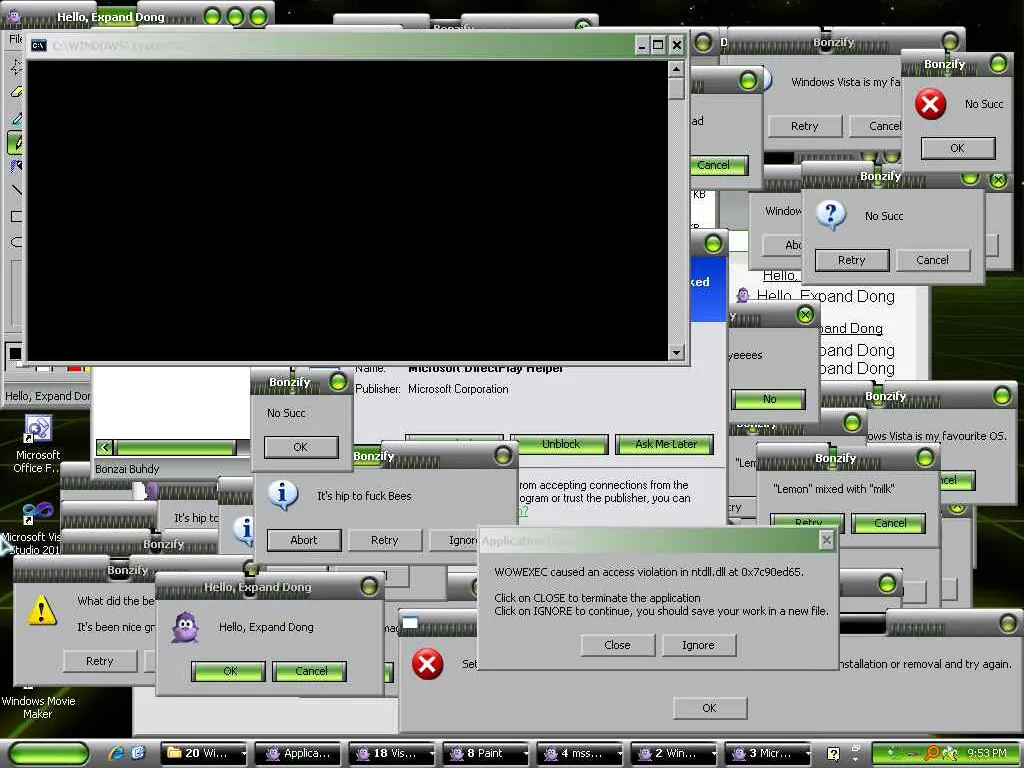Expand the 8 Paint taskbar group

pyautogui.click(x=486, y=753)
